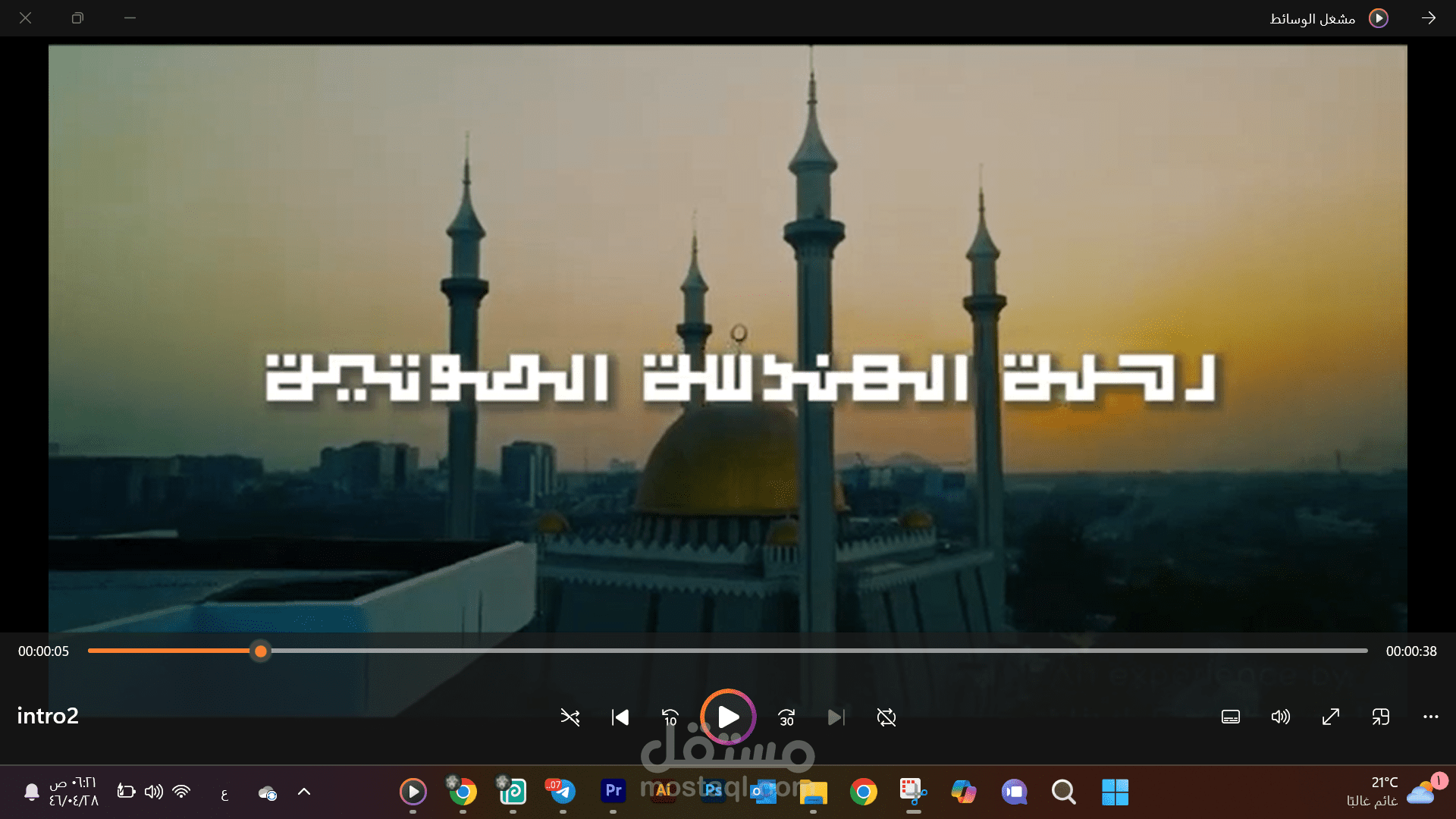Toggle repeat mode
The height and width of the screenshot is (819, 1456).
(x=886, y=717)
